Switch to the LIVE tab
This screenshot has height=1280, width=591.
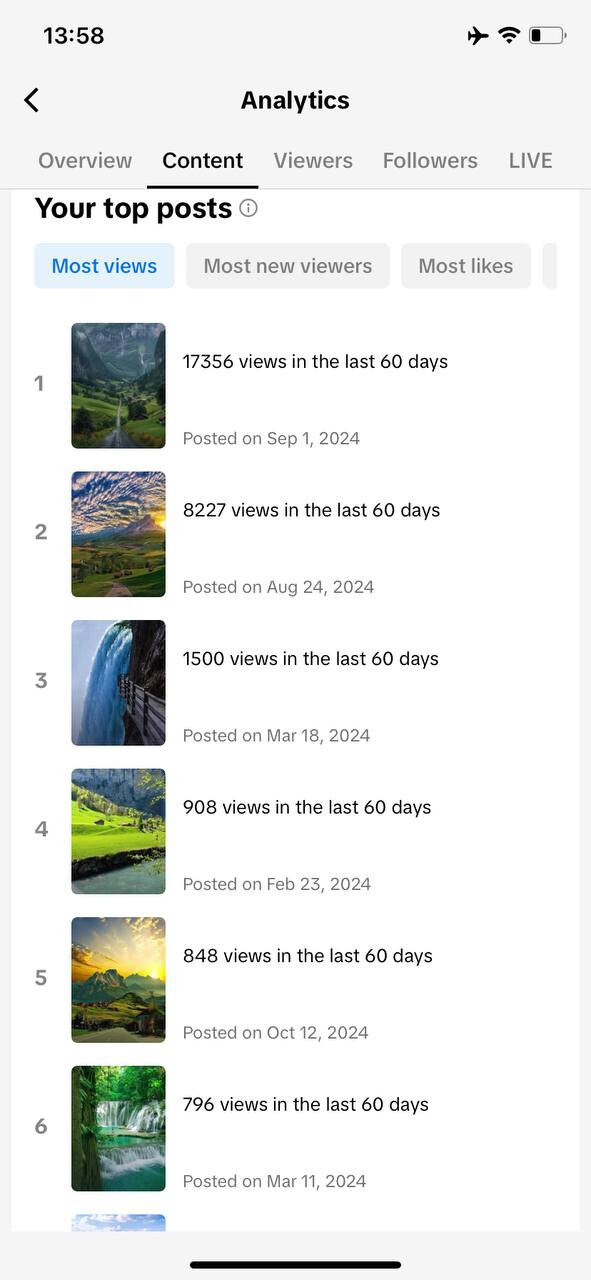pos(530,160)
